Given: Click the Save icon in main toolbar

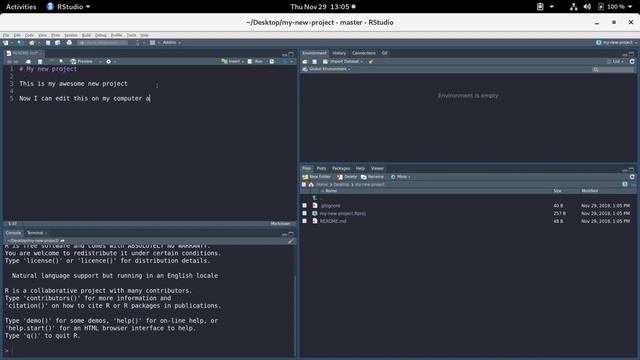Looking at the screenshot, I should click(x=48, y=42).
